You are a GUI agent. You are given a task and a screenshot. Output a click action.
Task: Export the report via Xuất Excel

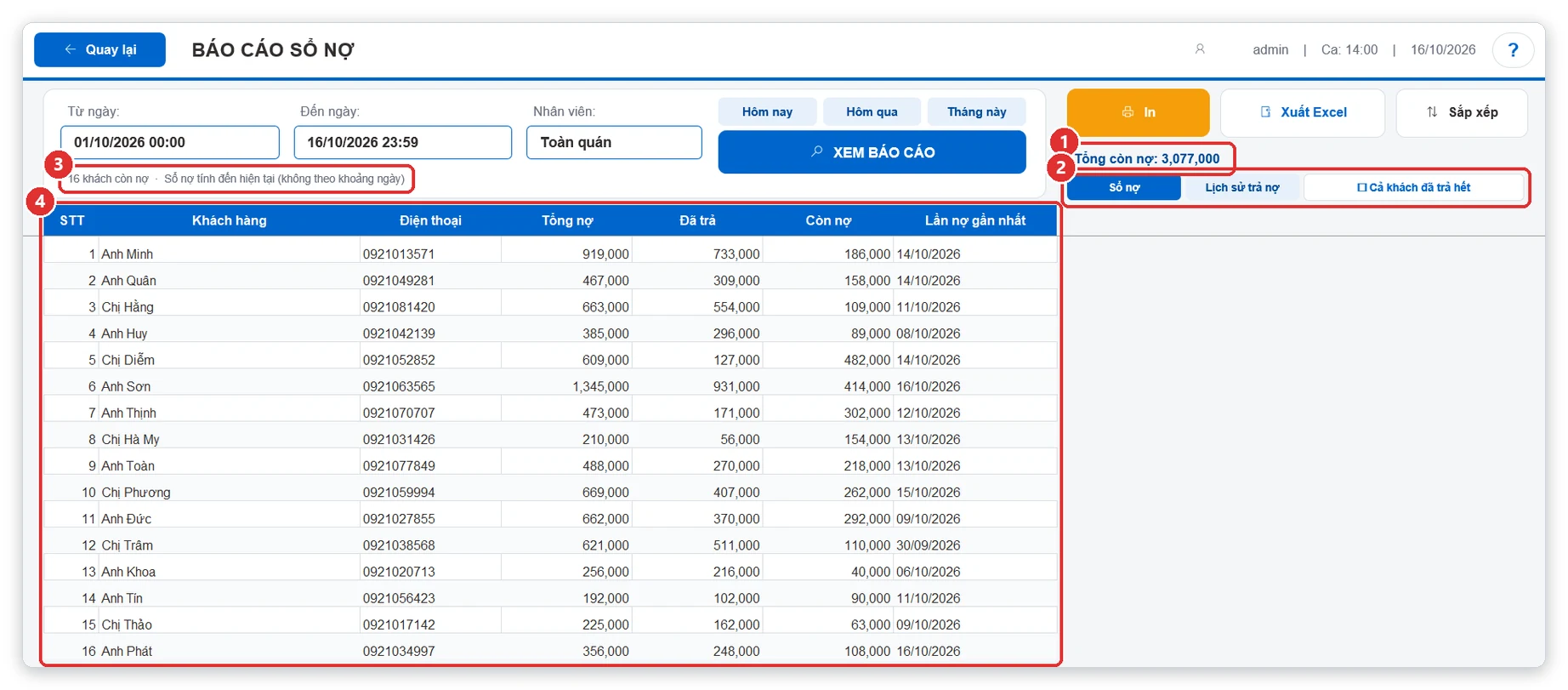pos(1303,112)
